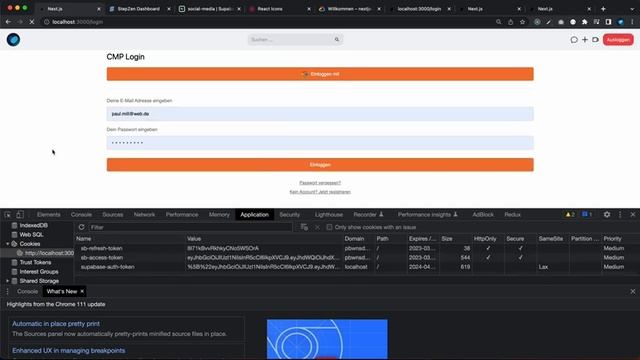
Task: Activate the DevTools inspect element picker
Action: (8, 214)
